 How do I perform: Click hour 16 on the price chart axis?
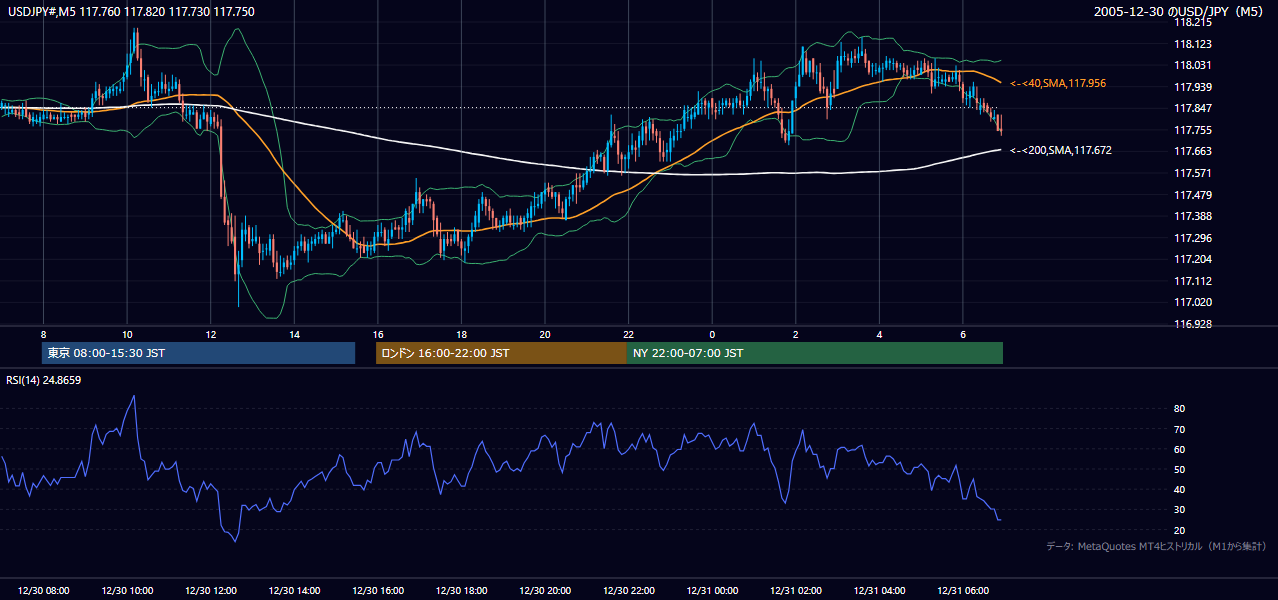pyautogui.click(x=378, y=333)
